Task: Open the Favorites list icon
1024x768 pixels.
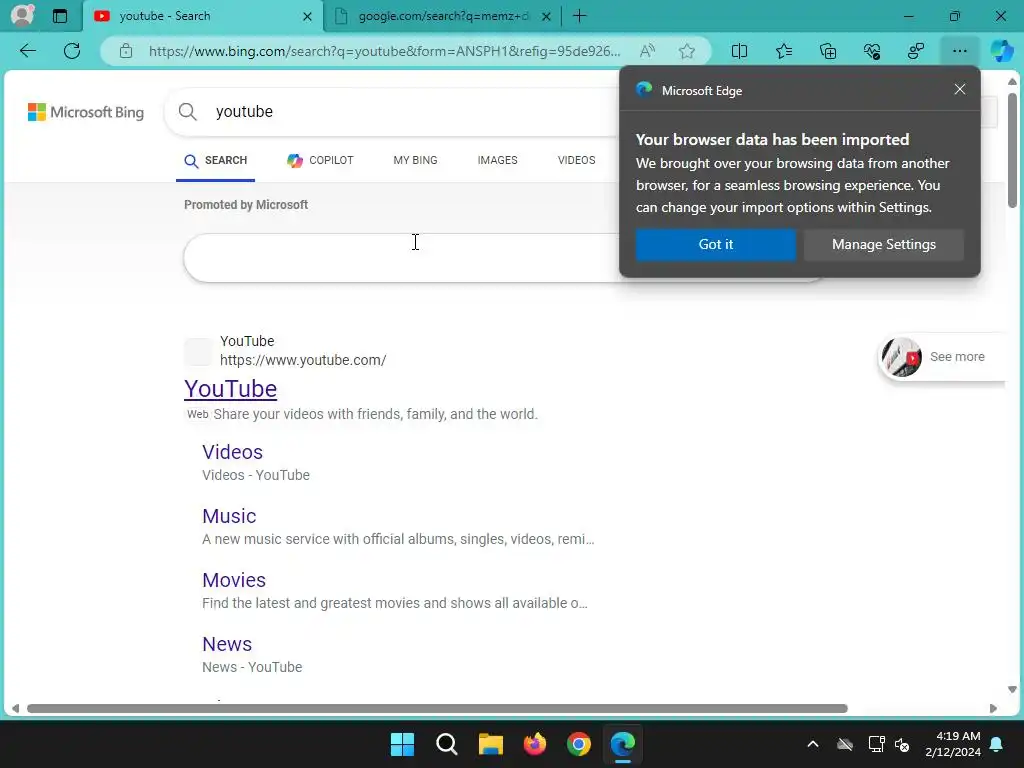Action: tap(784, 51)
